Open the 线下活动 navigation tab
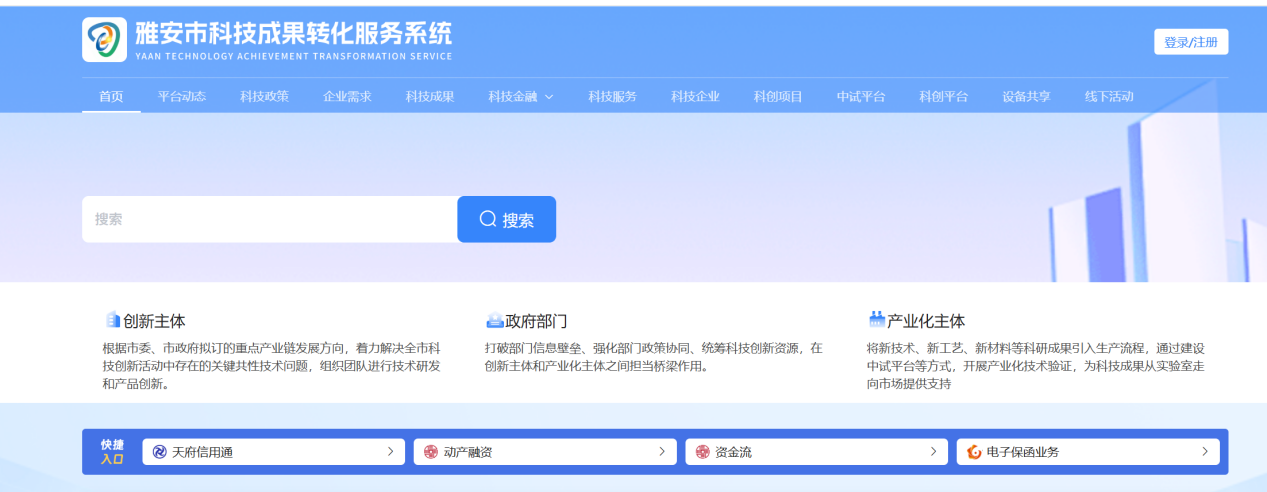The width and height of the screenshot is (1267, 492). click(1109, 97)
